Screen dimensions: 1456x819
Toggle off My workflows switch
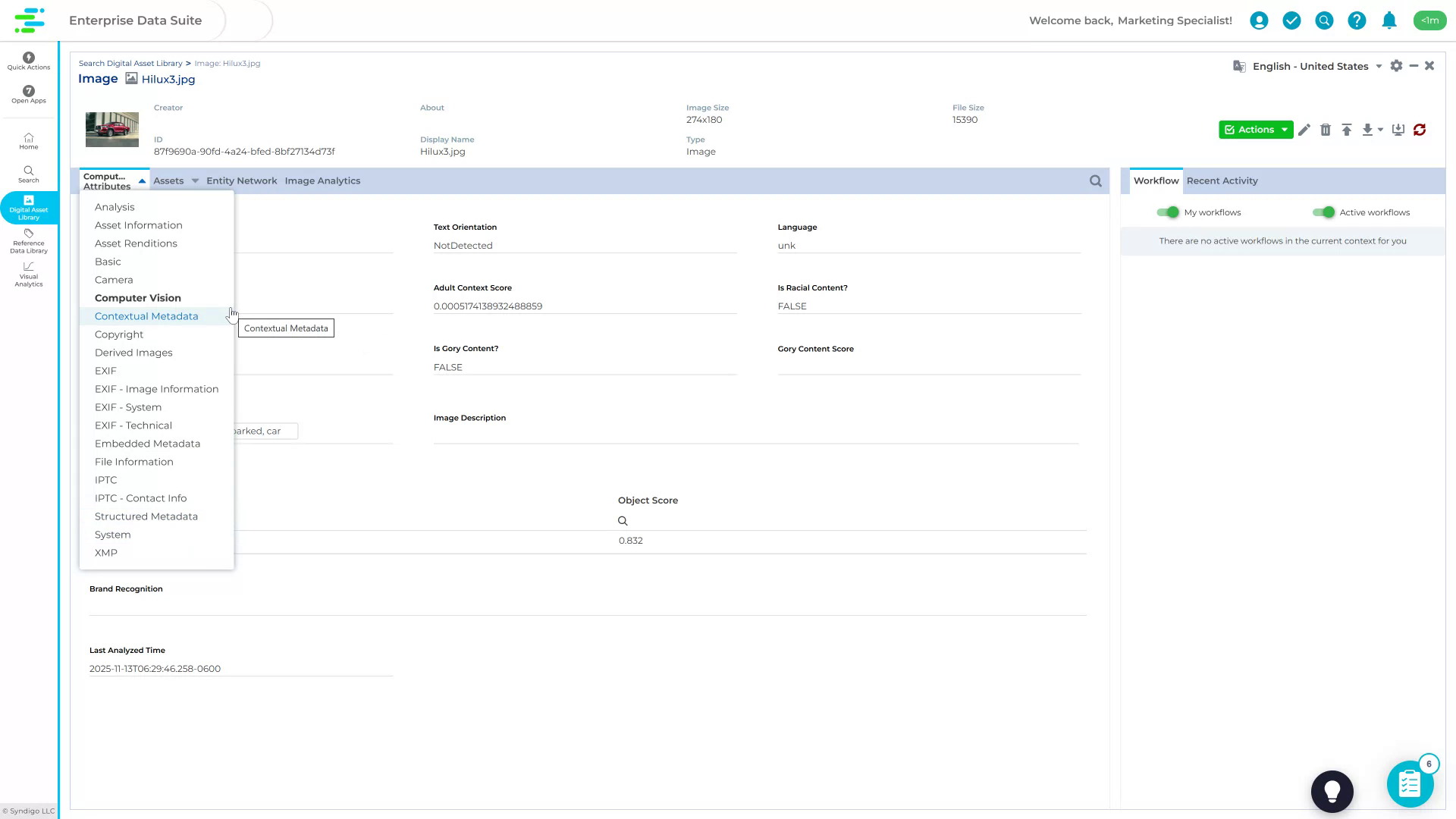pos(1169,212)
